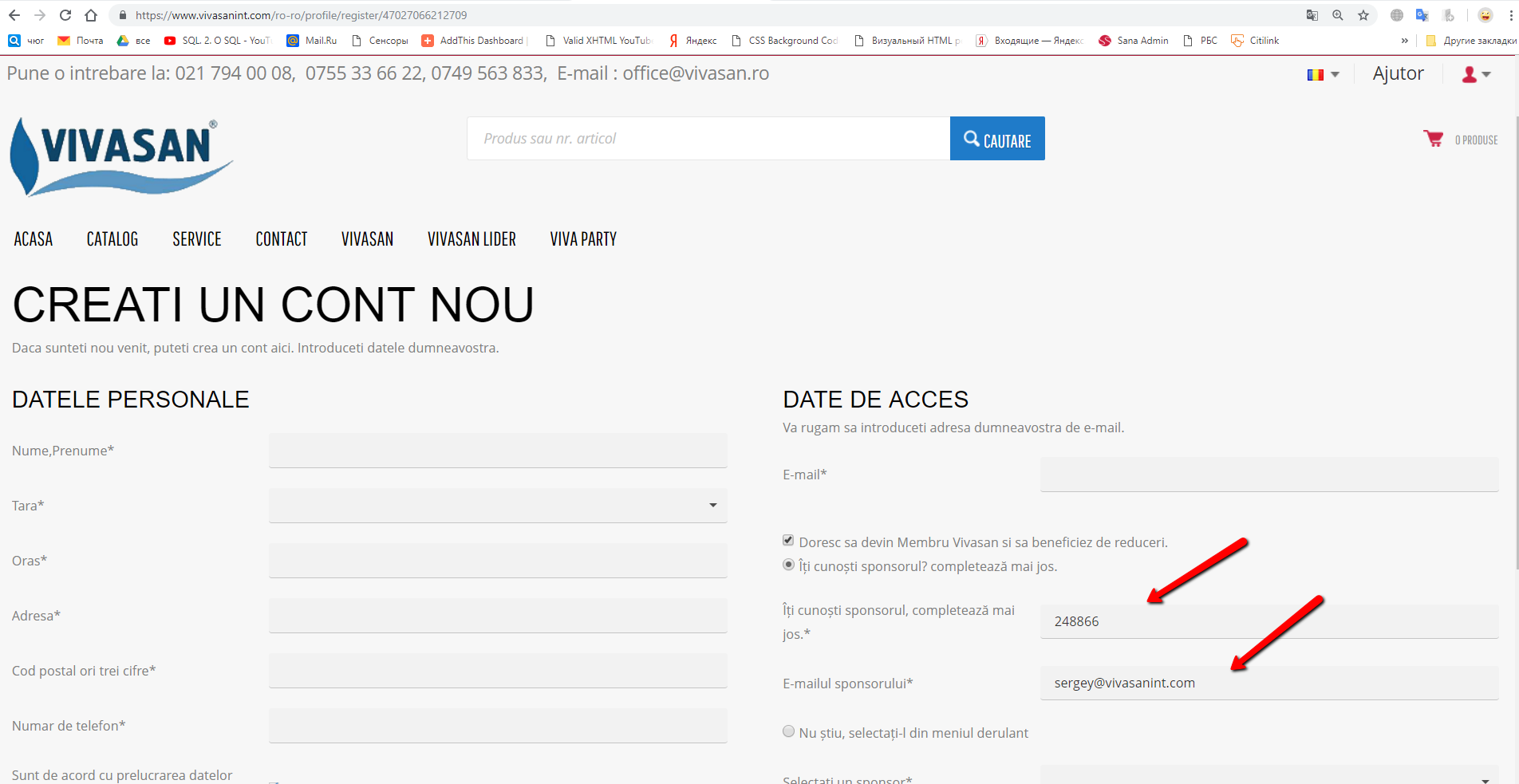Open the Sana Admin bookmark
The image size is (1519, 784).
coord(1134,41)
